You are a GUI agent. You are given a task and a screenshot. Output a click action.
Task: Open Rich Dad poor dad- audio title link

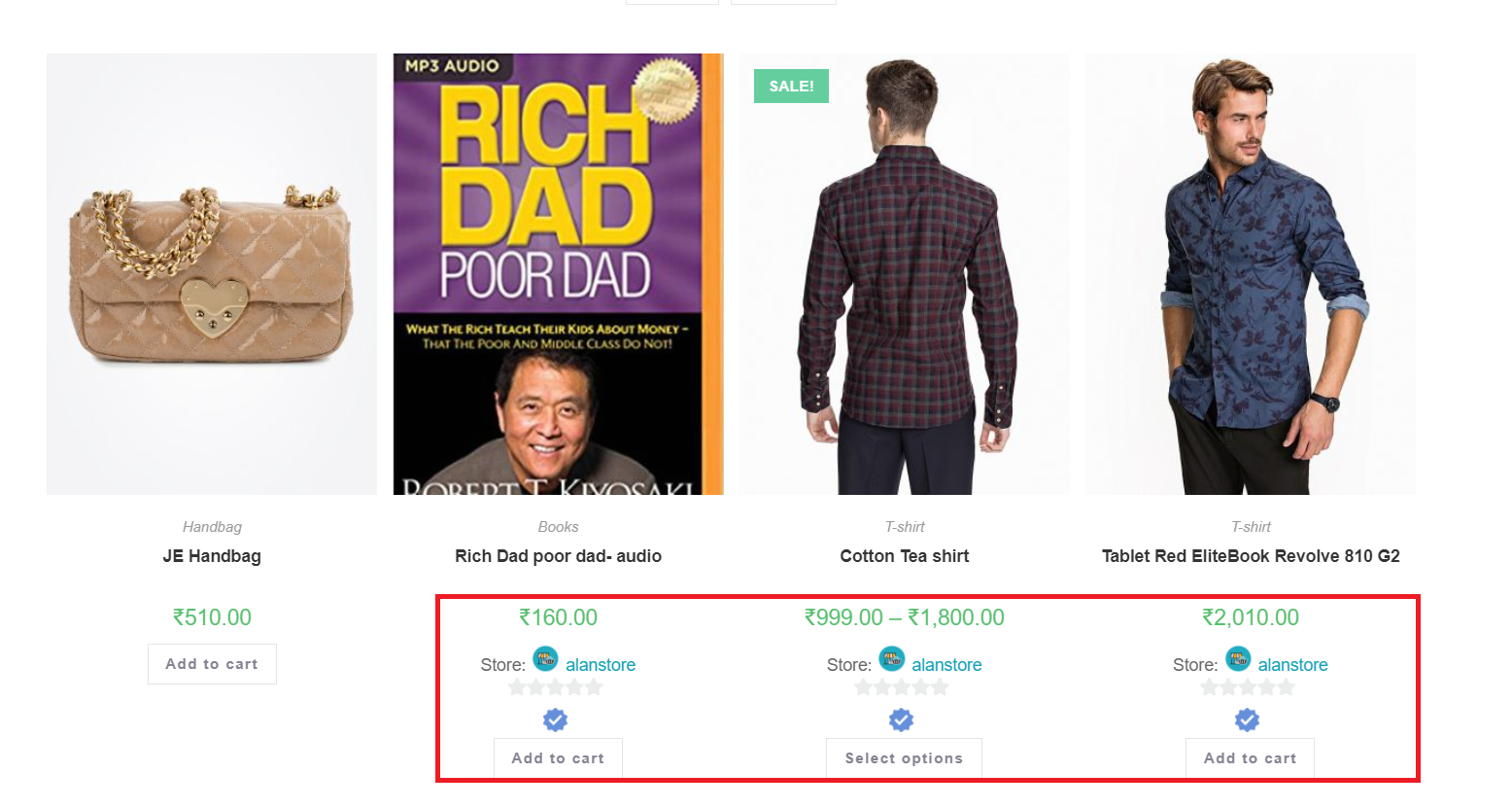[558, 556]
